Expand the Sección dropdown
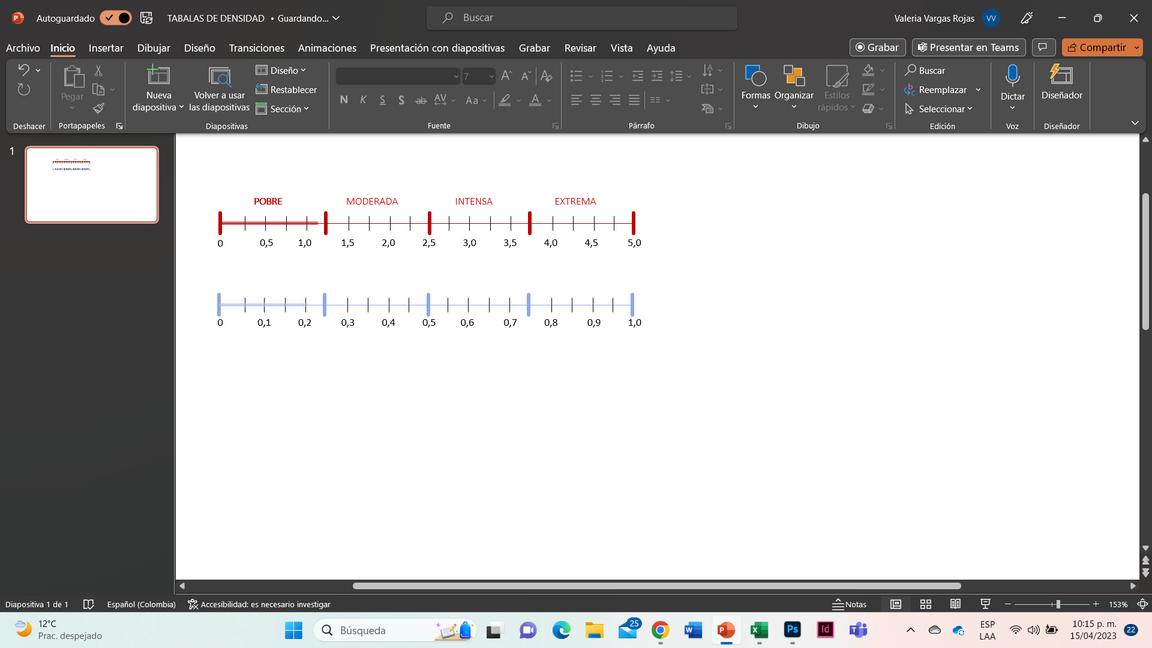 [x=283, y=109]
